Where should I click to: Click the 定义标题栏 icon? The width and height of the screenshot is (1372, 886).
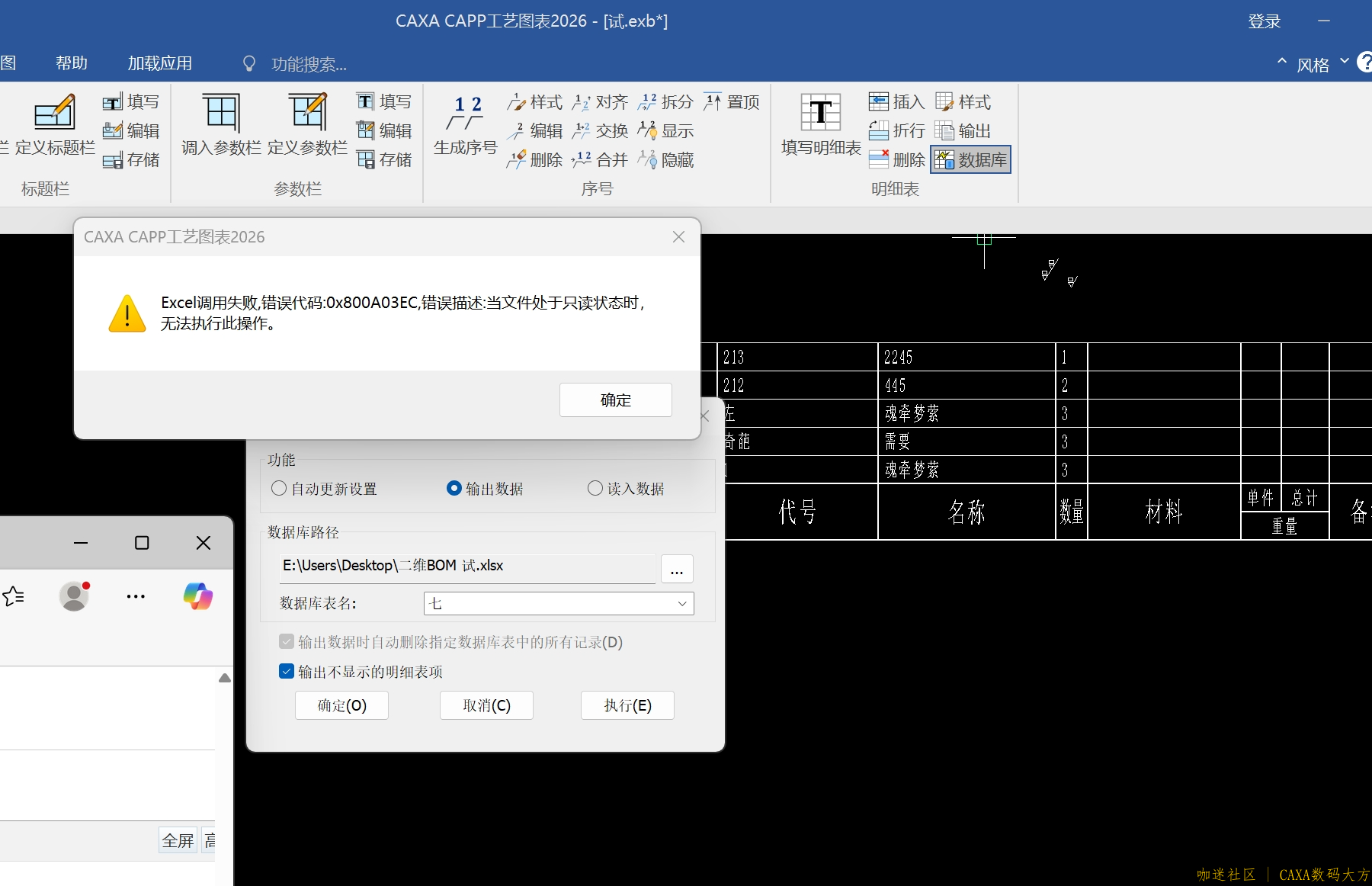click(54, 114)
